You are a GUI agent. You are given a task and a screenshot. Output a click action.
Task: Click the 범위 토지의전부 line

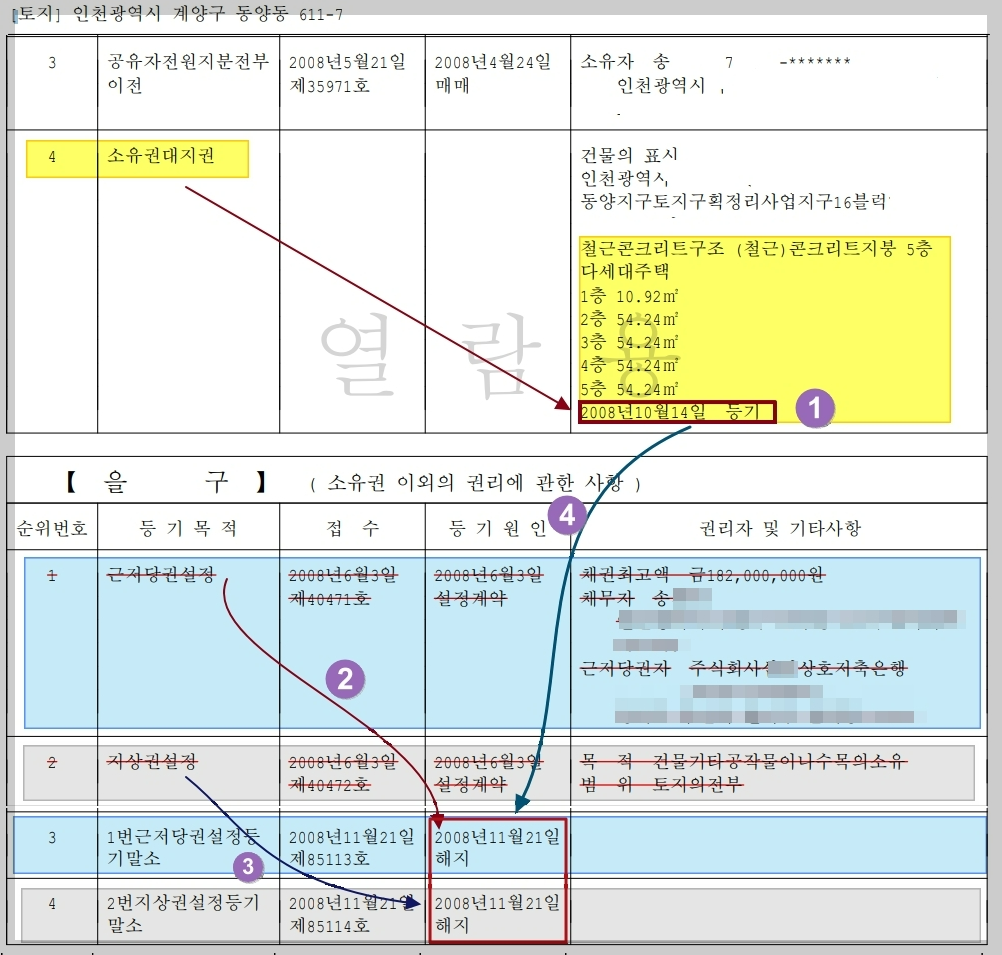(662, 784)
